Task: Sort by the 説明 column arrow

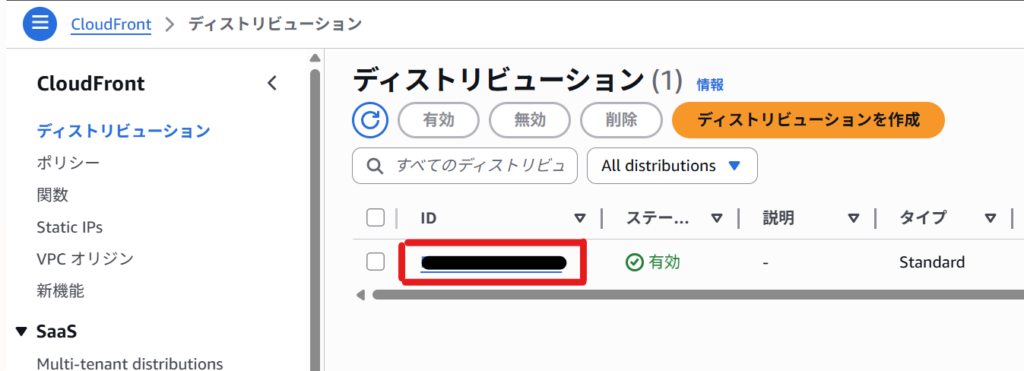Action: [x=853, y=218]
